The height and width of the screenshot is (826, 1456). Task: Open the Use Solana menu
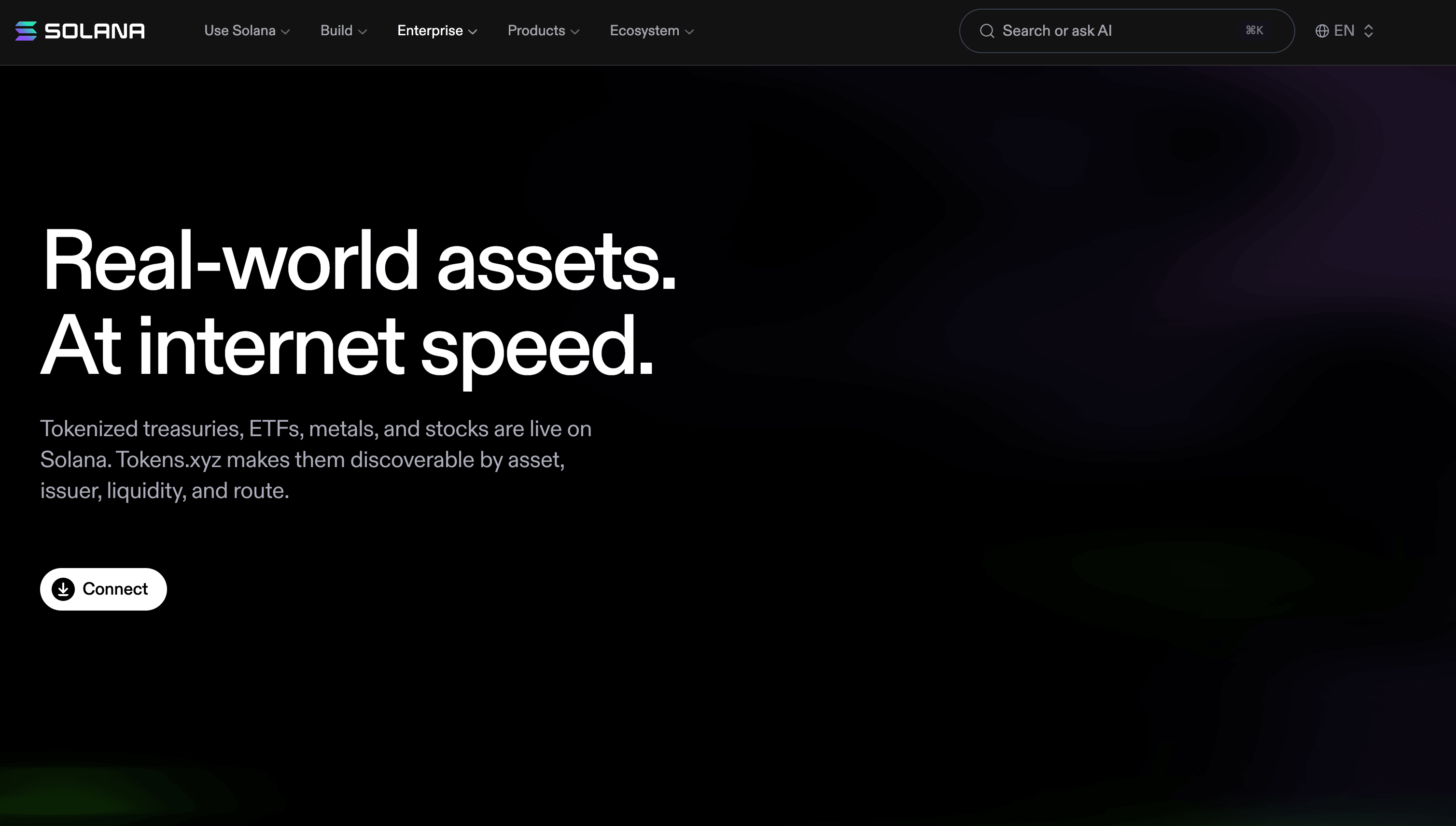click(x=247, y=30)
